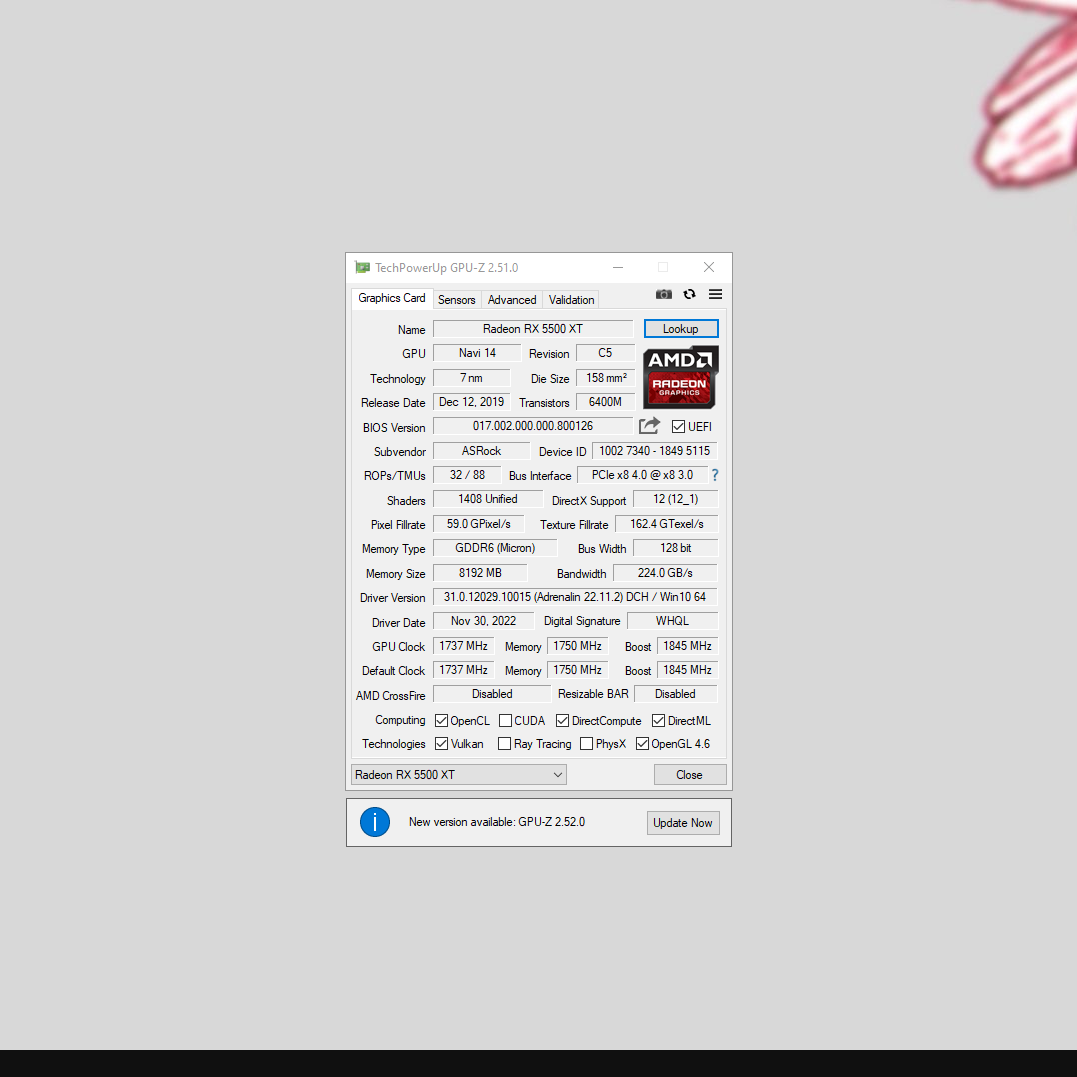This screenshot has height=1077, width=1077.
Task: Click the Revision field C5
Action: coord(605,353)
